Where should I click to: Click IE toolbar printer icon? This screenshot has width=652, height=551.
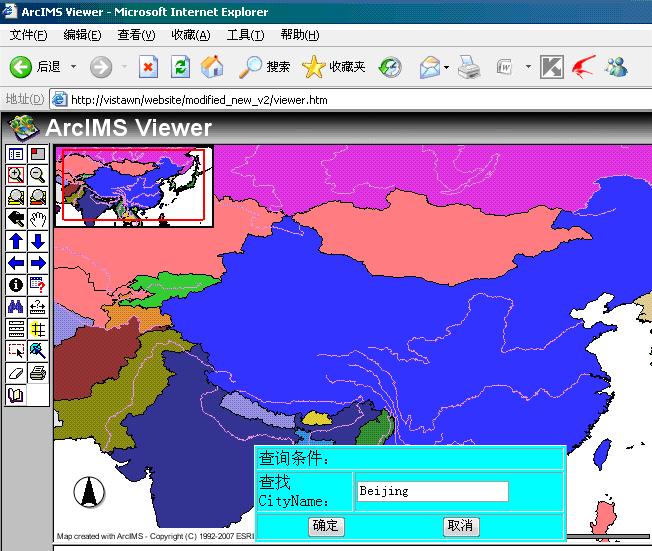point(469,67)
